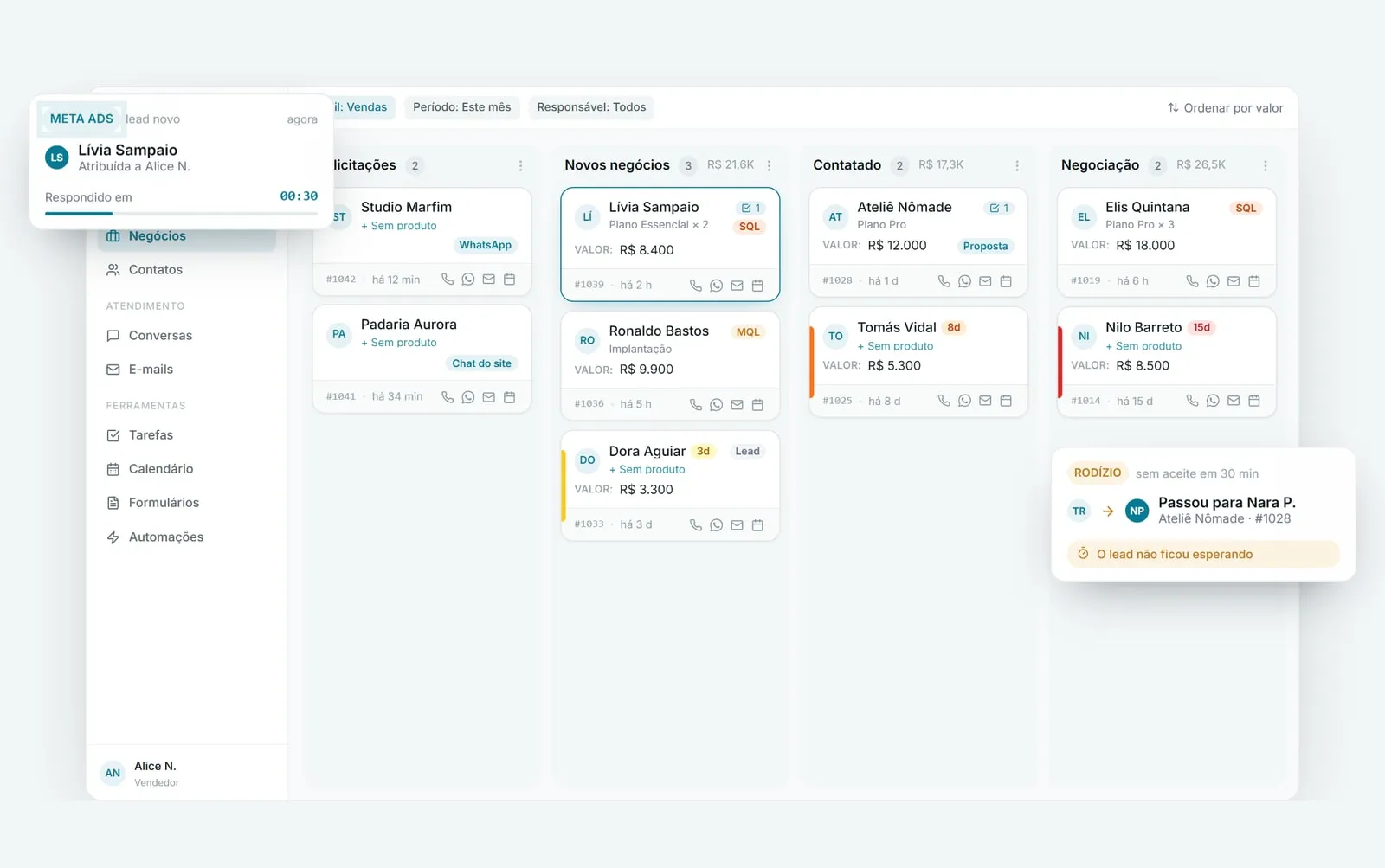Open calendar on Dora Aguiar card

757,525
